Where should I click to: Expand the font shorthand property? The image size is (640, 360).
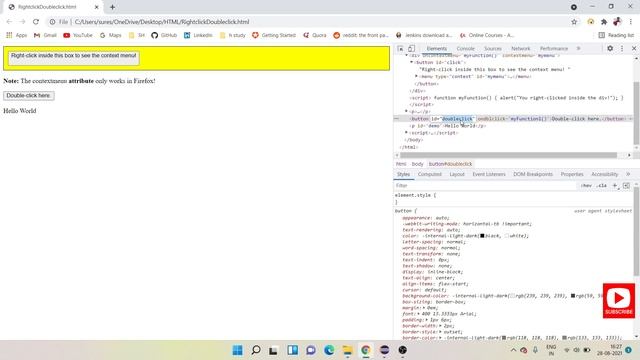(x=418, y=314)
